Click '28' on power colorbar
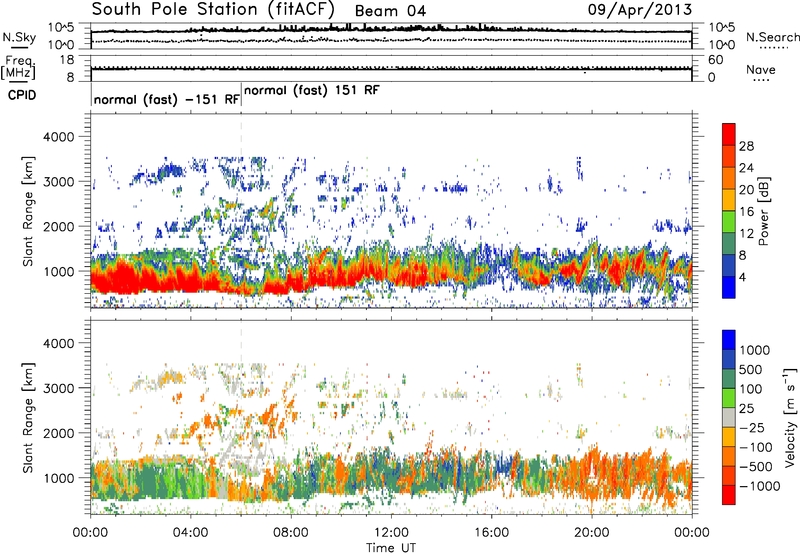 [746, 146]
